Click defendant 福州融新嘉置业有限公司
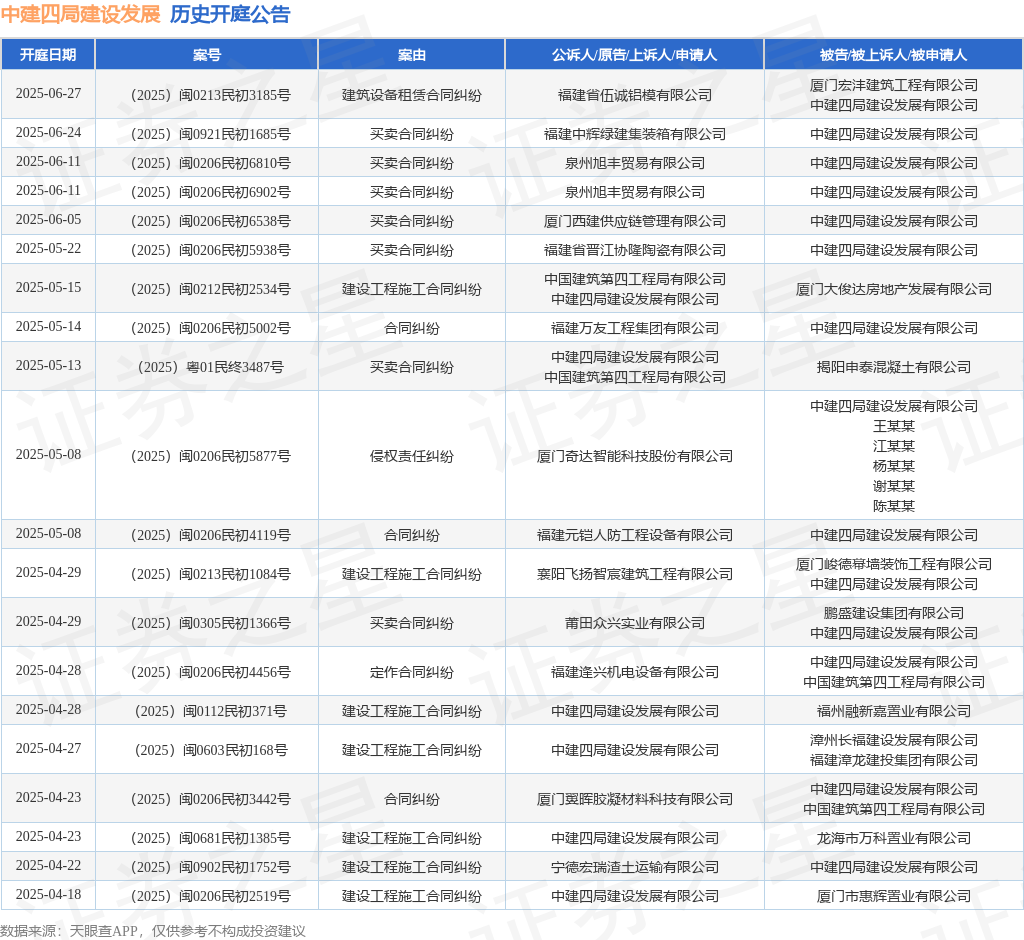1024x940 pixels. pyautogui.click(x=893, y=711)
